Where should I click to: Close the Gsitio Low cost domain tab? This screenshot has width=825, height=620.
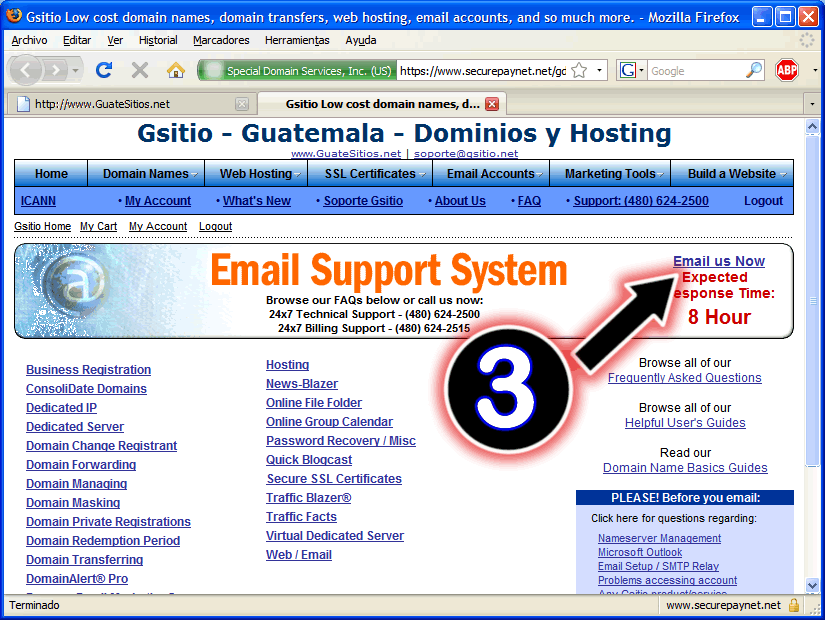pos(492,104)
